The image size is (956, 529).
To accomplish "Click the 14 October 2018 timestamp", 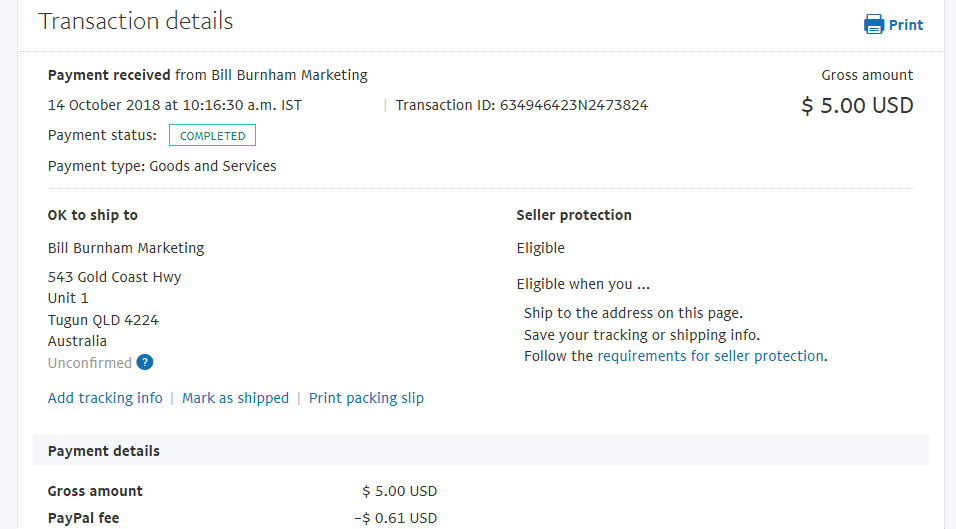I will (x=174, y=105).
